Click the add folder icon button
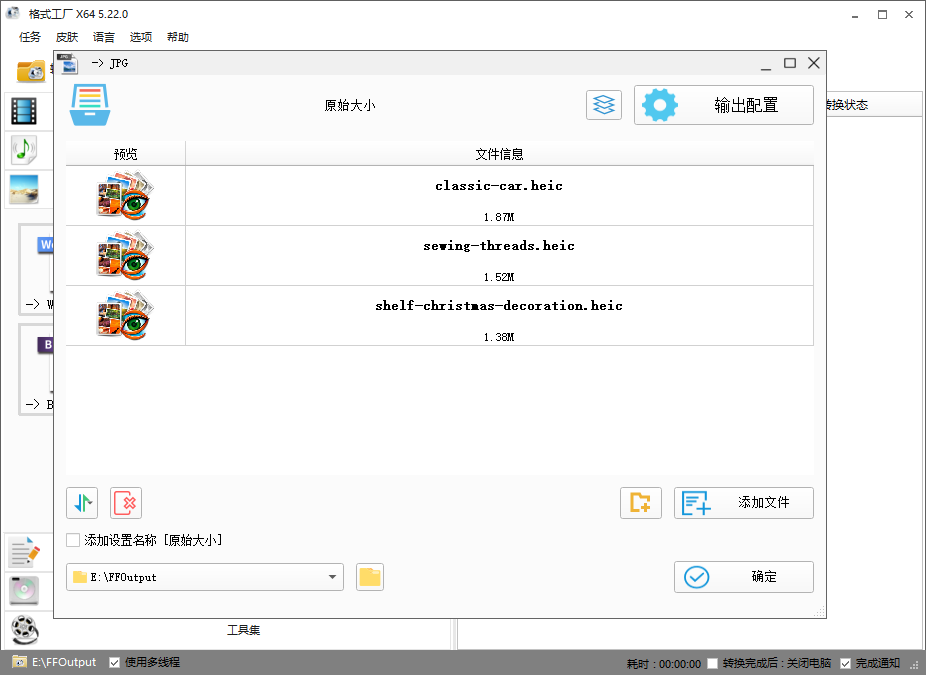Screen dimensions: 926x675 coord(641,503)
